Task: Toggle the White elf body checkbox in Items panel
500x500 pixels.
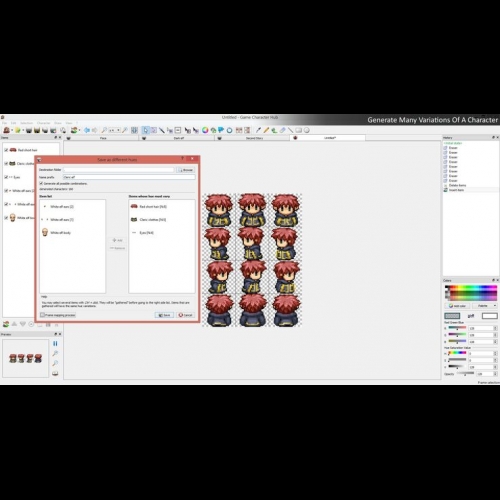Action: pos(6,218)
